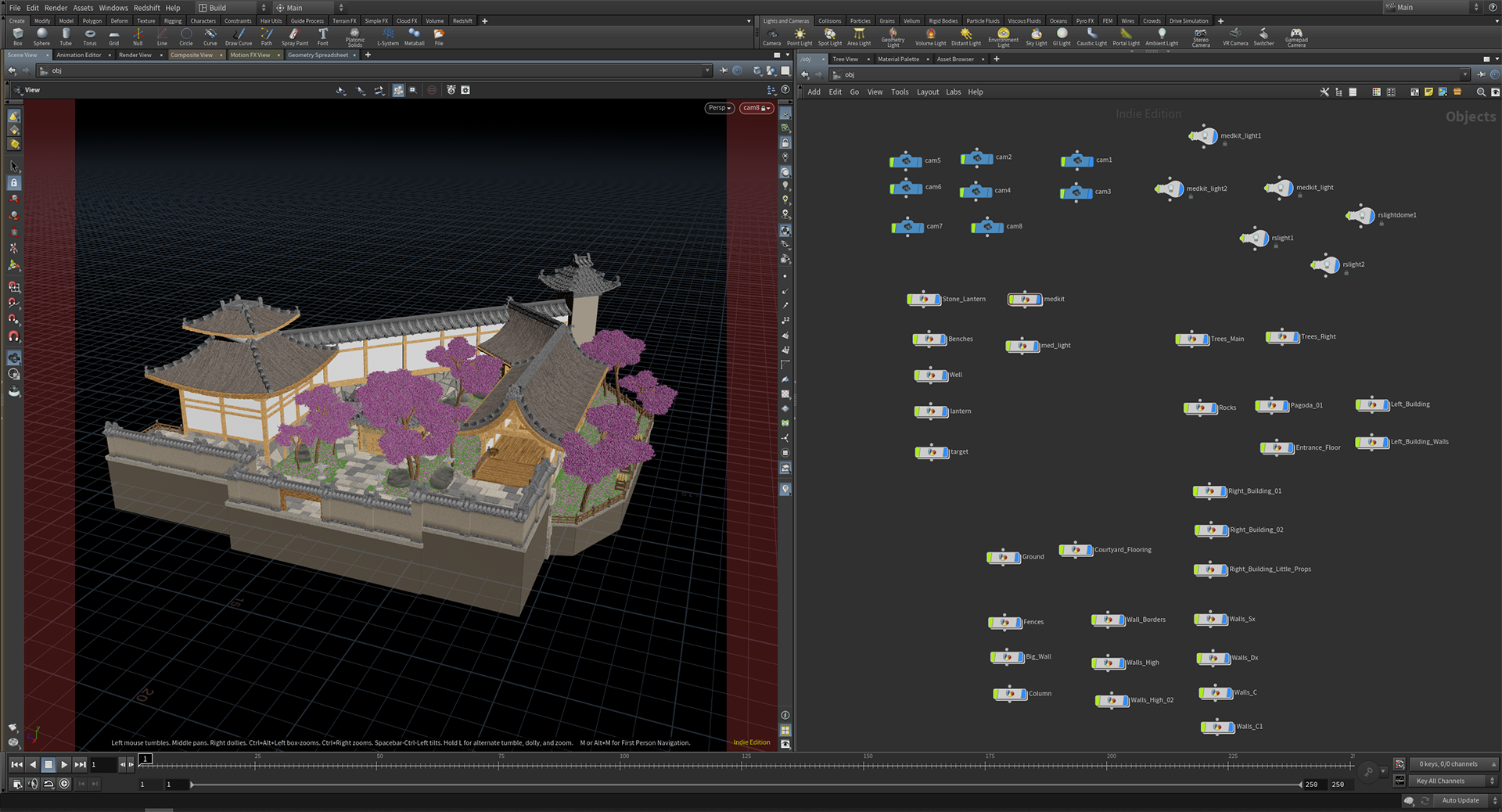
Task: Select the Distant Light shelf tool
Action: [x=966, y=37]
